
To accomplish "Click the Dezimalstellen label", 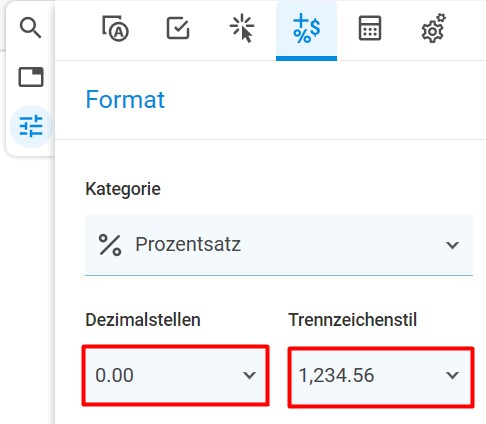I will point(143,320).
